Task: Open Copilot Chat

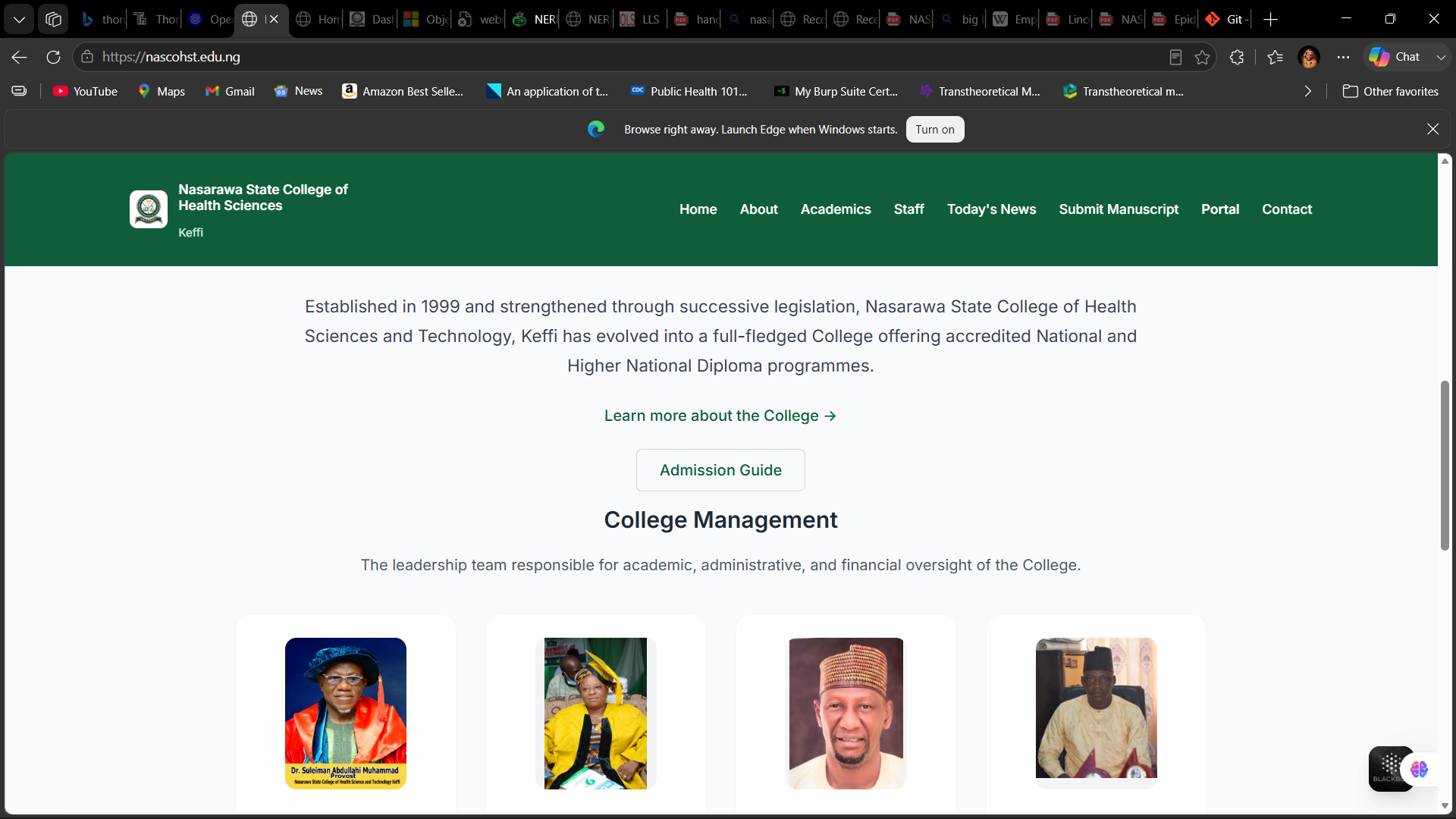Action: click(x=1395, y=57)
